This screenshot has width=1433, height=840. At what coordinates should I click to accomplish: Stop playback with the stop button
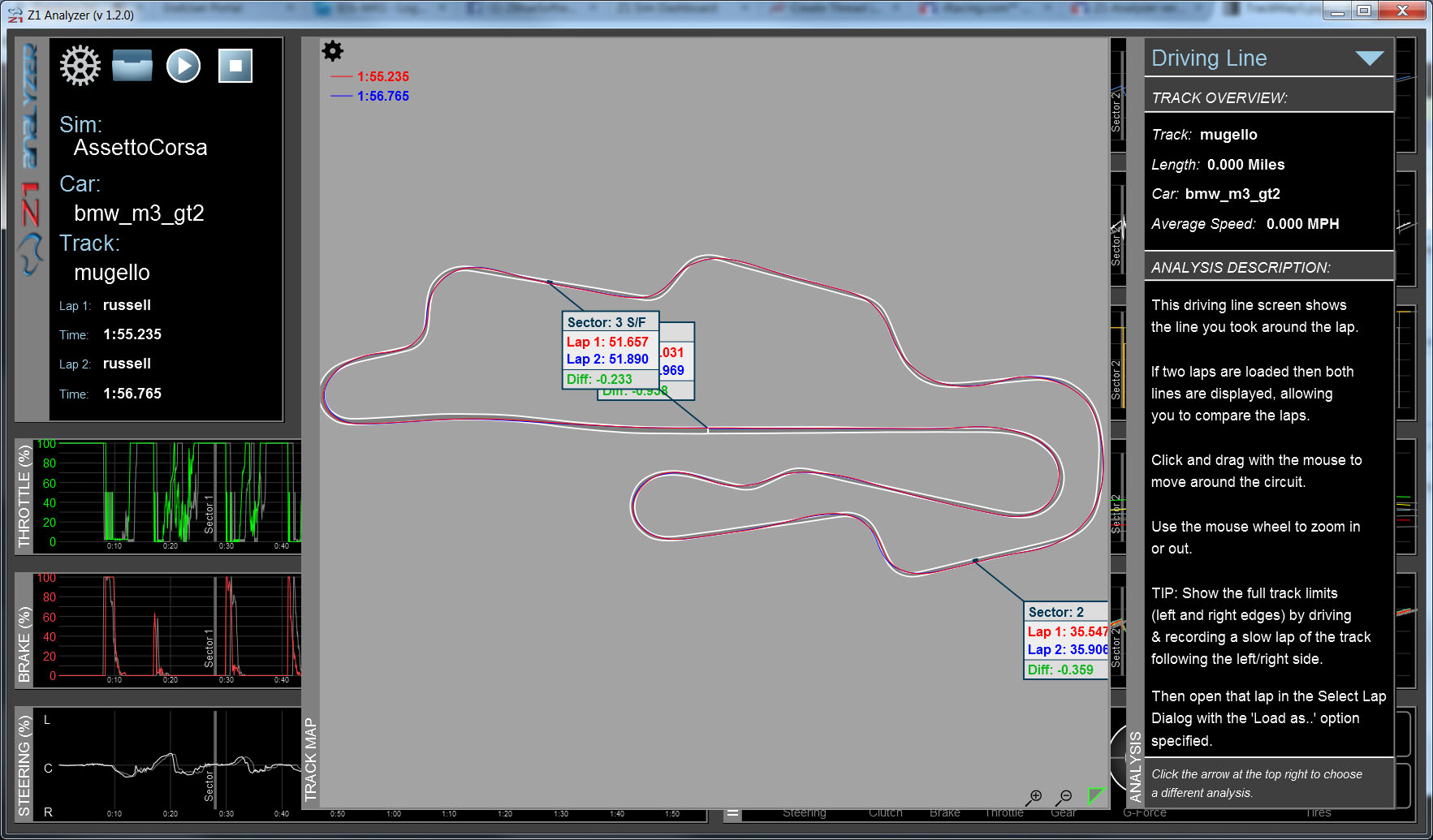point(235,66)
